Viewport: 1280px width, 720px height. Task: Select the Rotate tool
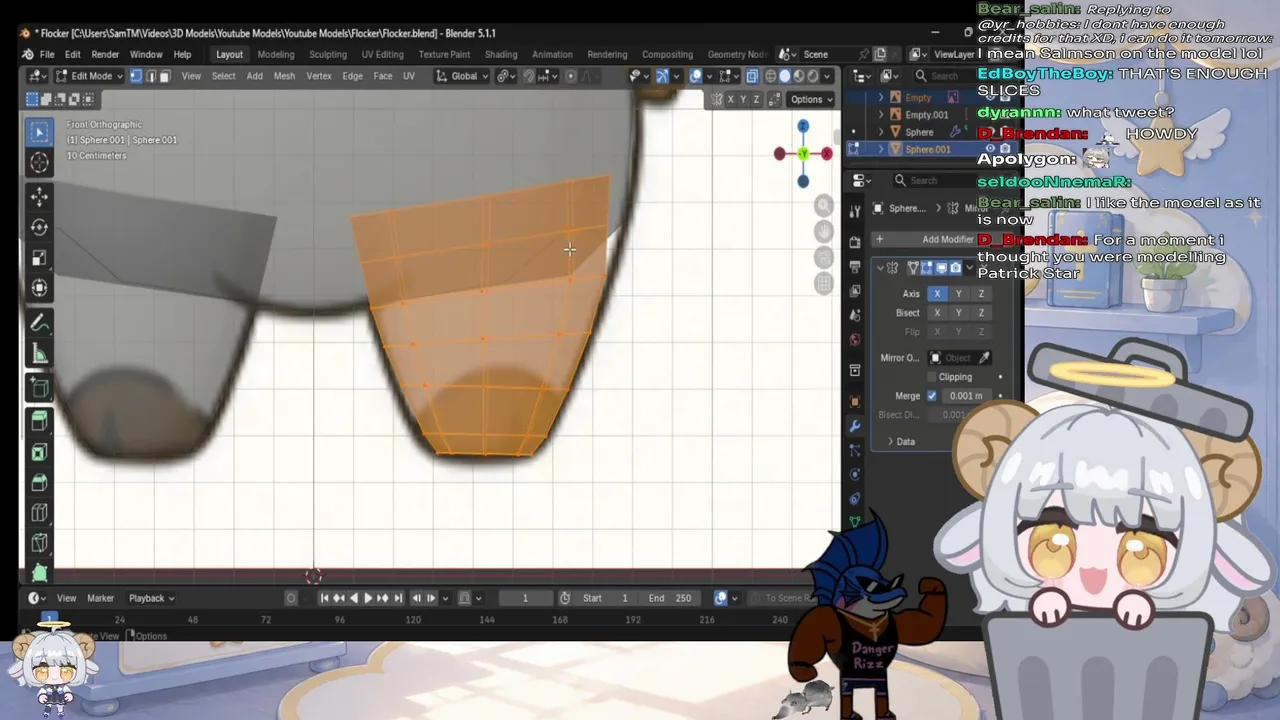tap(40, 227)
